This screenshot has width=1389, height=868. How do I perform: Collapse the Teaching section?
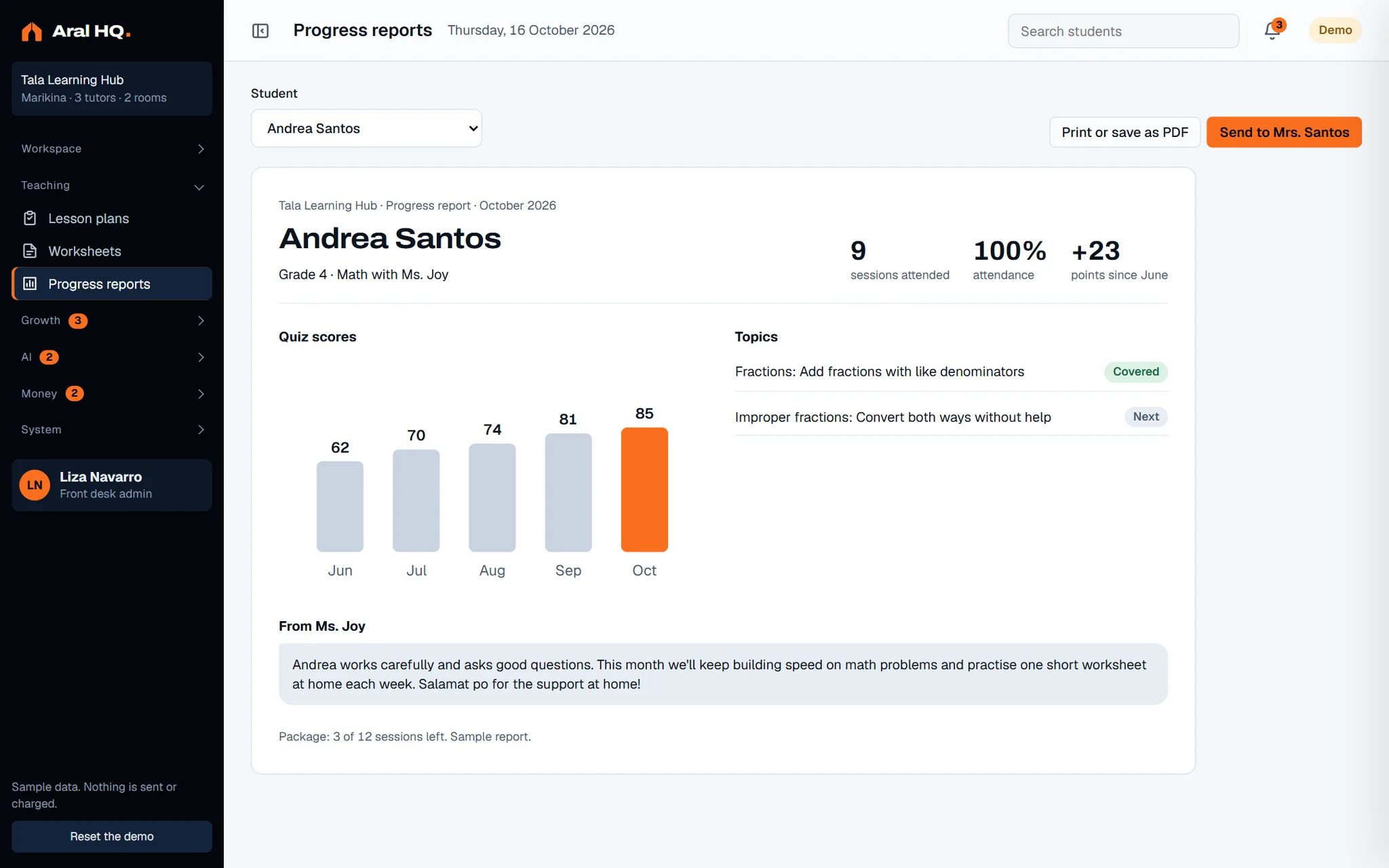pos(112,185)
